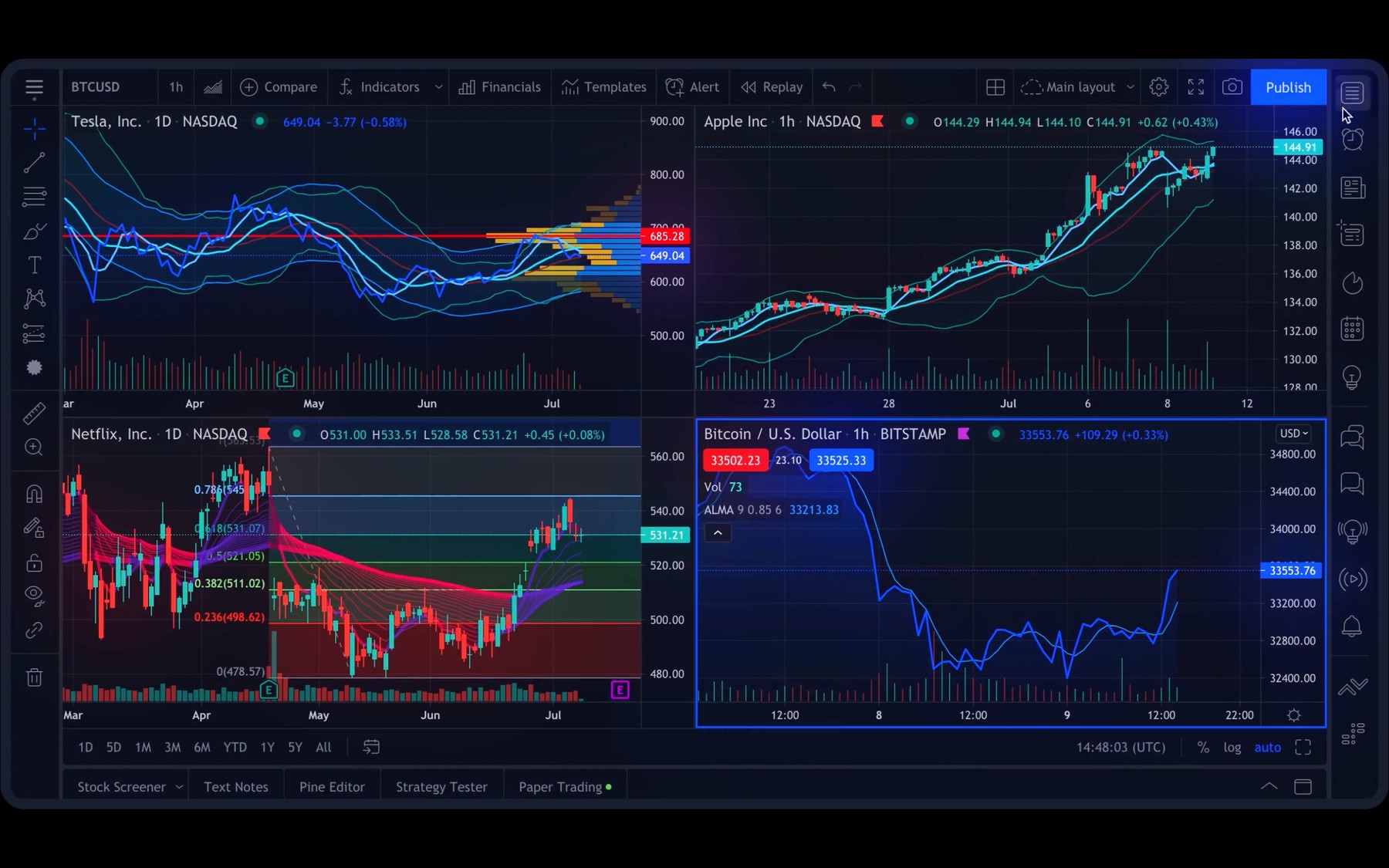Change the 1h interval selector
This screenshot has height=868, width=1389.
click(x=176, y=87)
